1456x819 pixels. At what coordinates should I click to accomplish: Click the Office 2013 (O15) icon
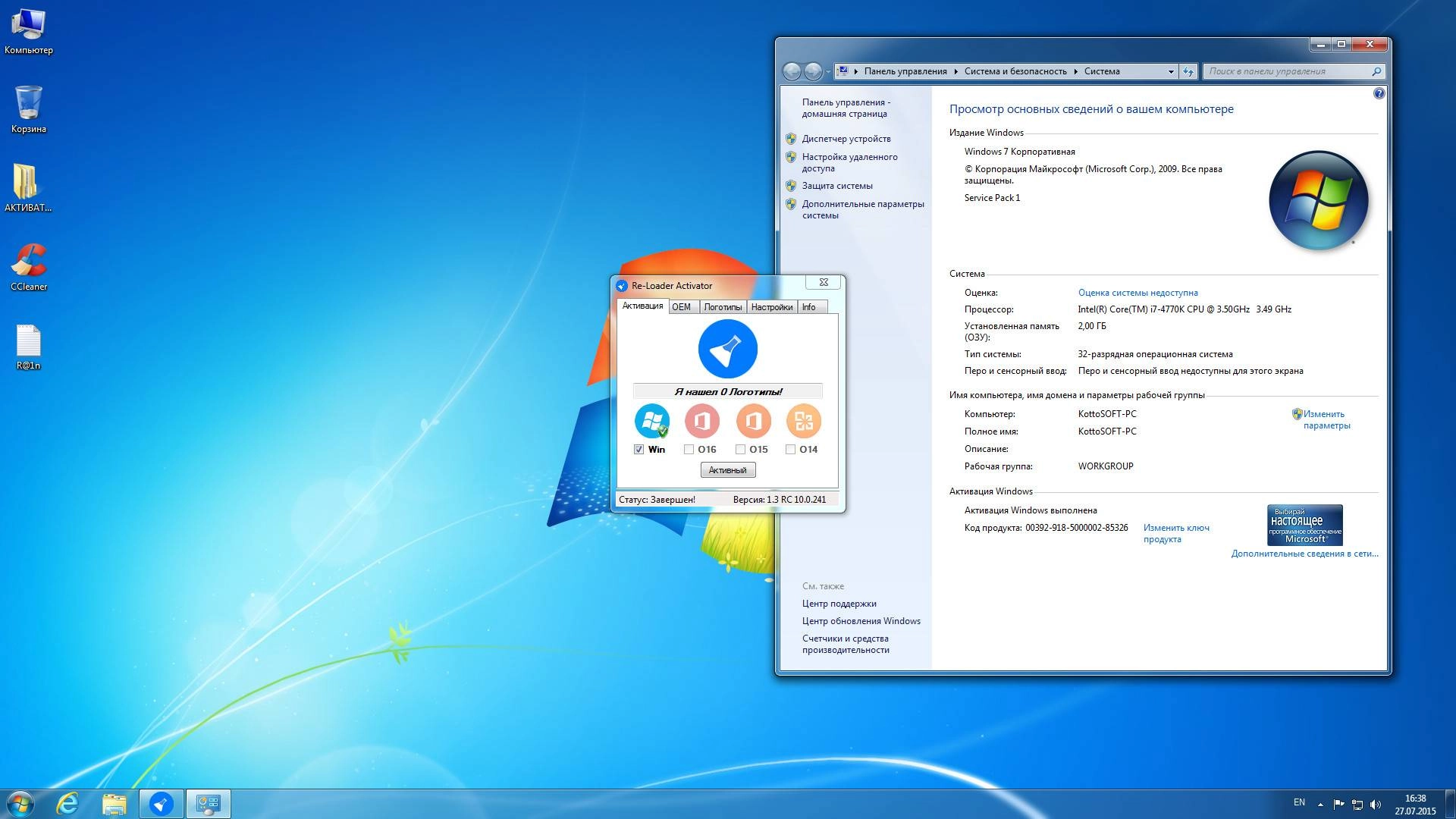753,421
